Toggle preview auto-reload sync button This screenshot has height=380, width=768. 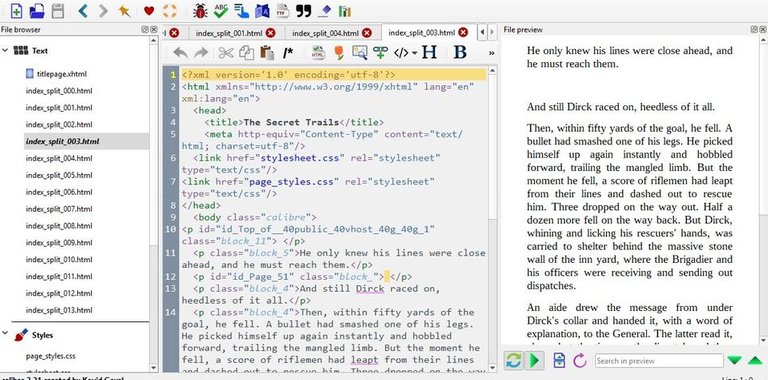pyautogui.click(x=513, y=361)
